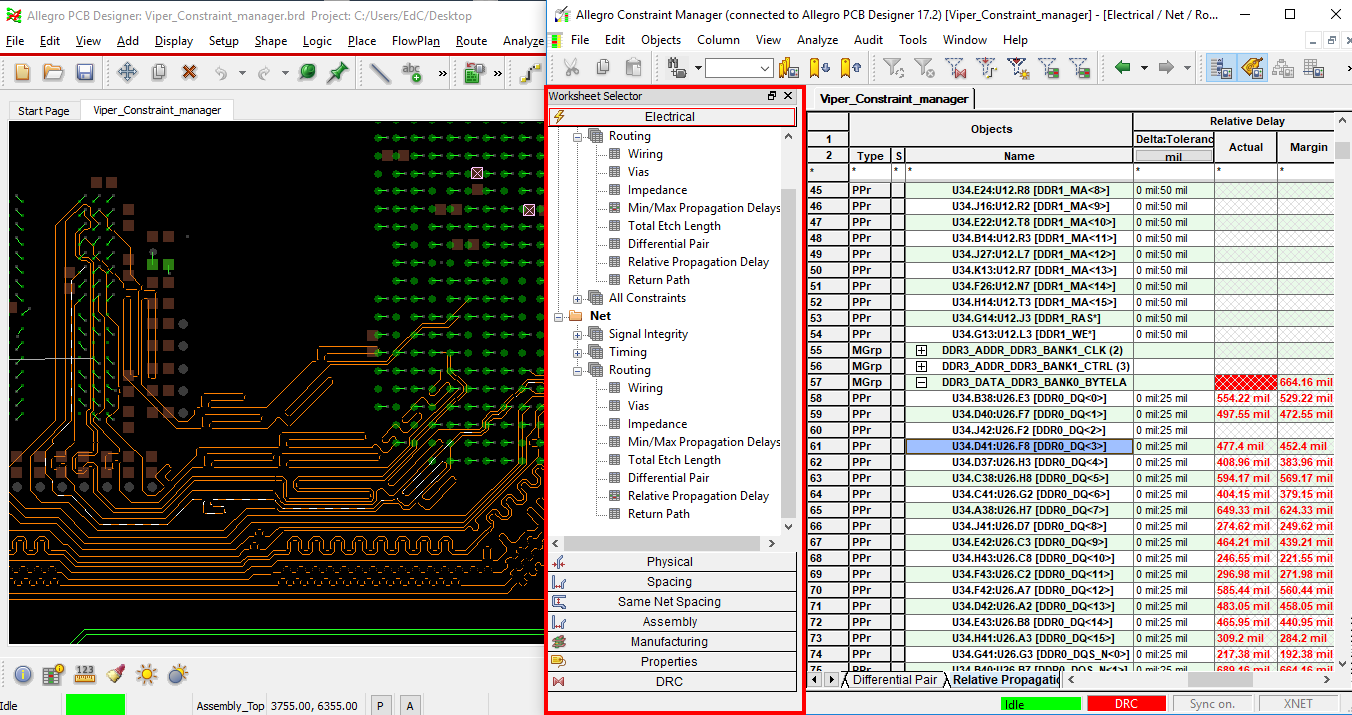Open Constraint Manager spreadsheet icon in PCB toolbar
The height and width of the screenshot is (715, 1352).
pos(474,72)
